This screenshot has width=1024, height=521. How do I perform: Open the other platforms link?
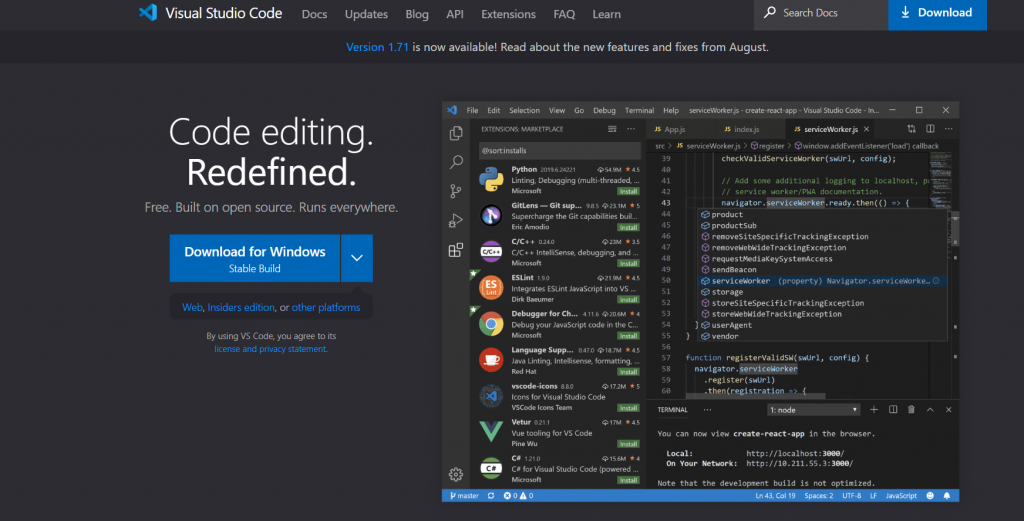pyautogui.click(x=326, y=308)
